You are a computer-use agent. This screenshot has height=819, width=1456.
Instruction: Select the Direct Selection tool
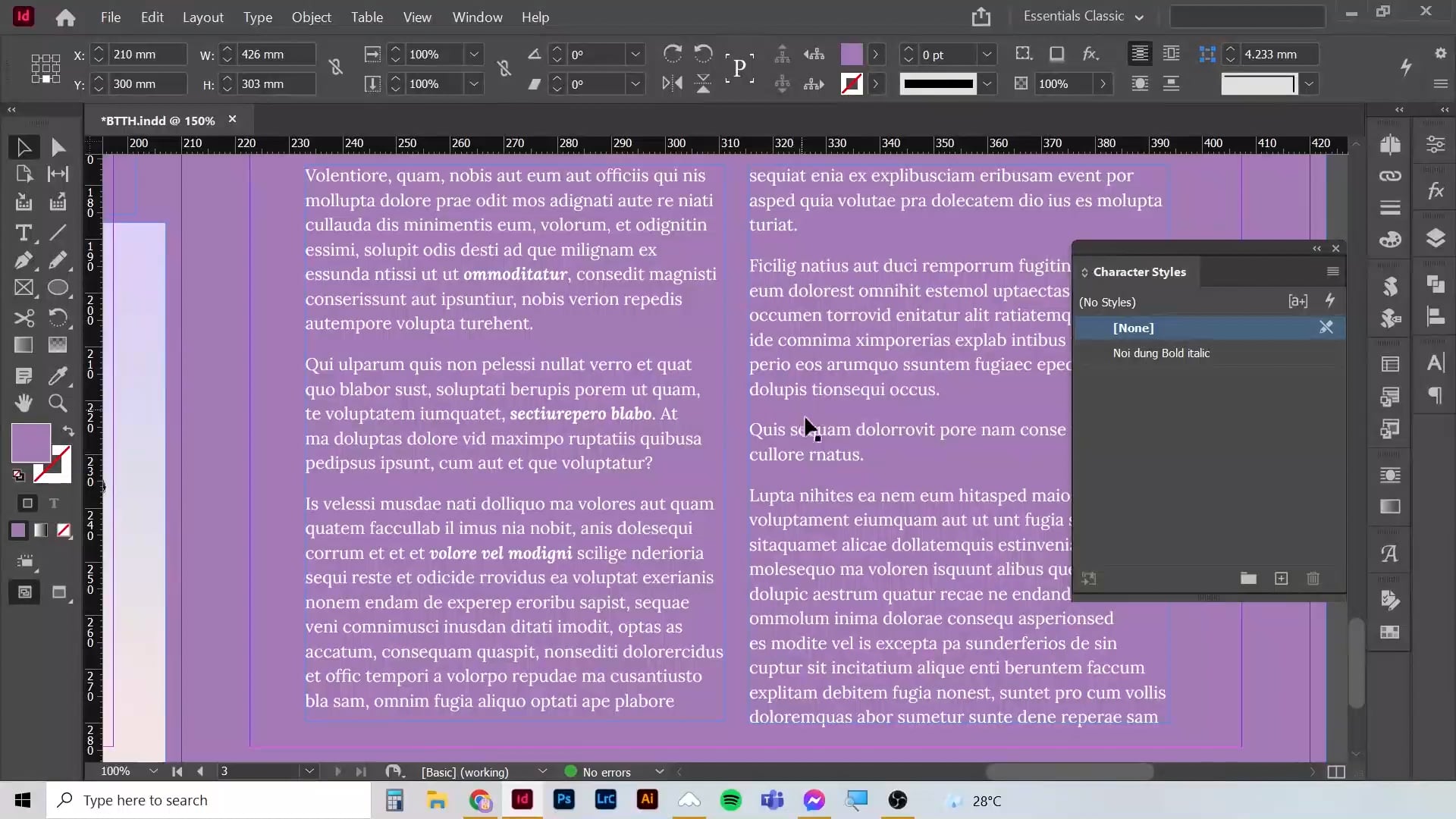pos(58,147)
